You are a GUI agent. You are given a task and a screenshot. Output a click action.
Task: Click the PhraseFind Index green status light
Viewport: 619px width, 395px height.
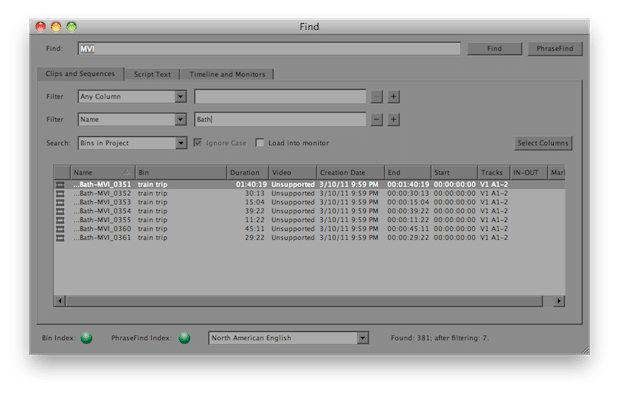click(x=184, y=338)
